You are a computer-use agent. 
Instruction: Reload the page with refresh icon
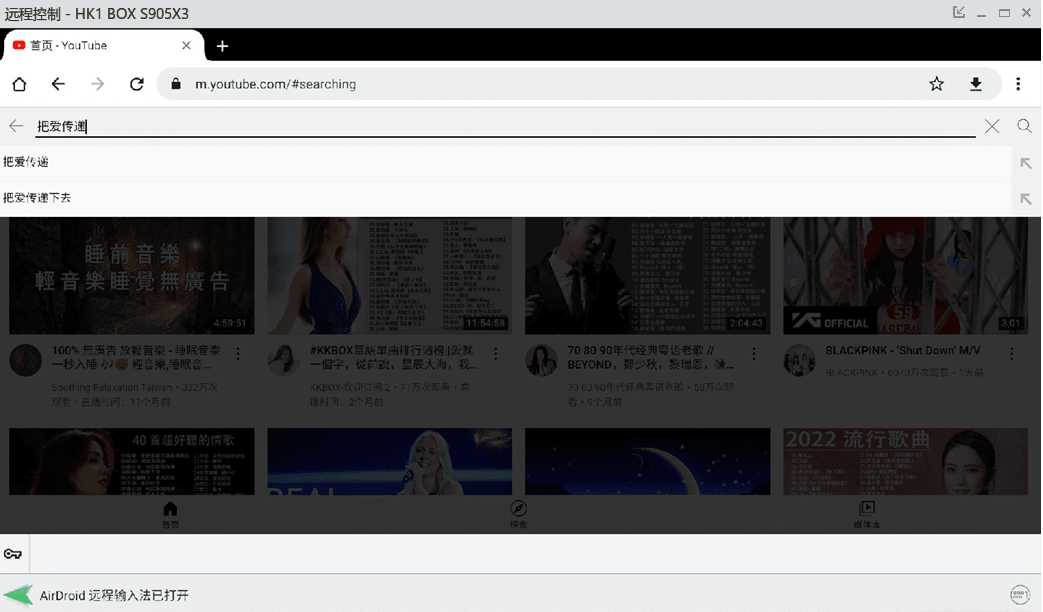tap(137, 84)
